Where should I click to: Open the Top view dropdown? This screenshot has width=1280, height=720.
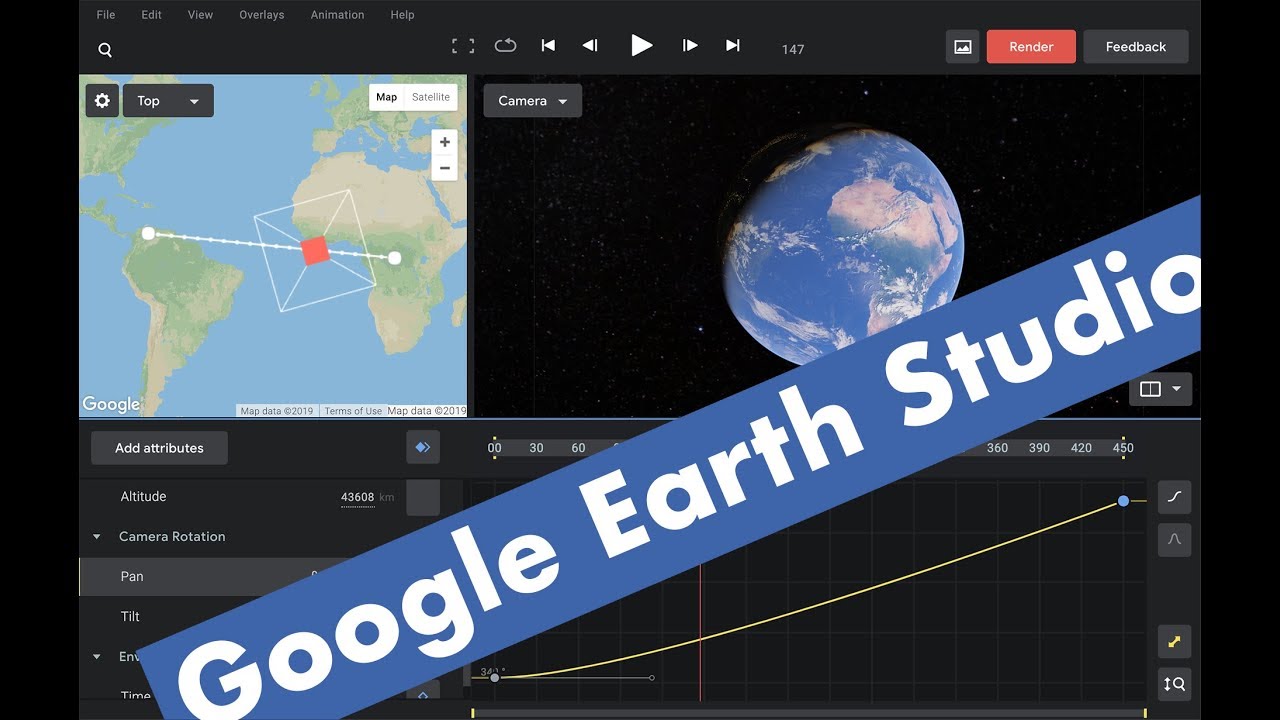tap(168, 101)
